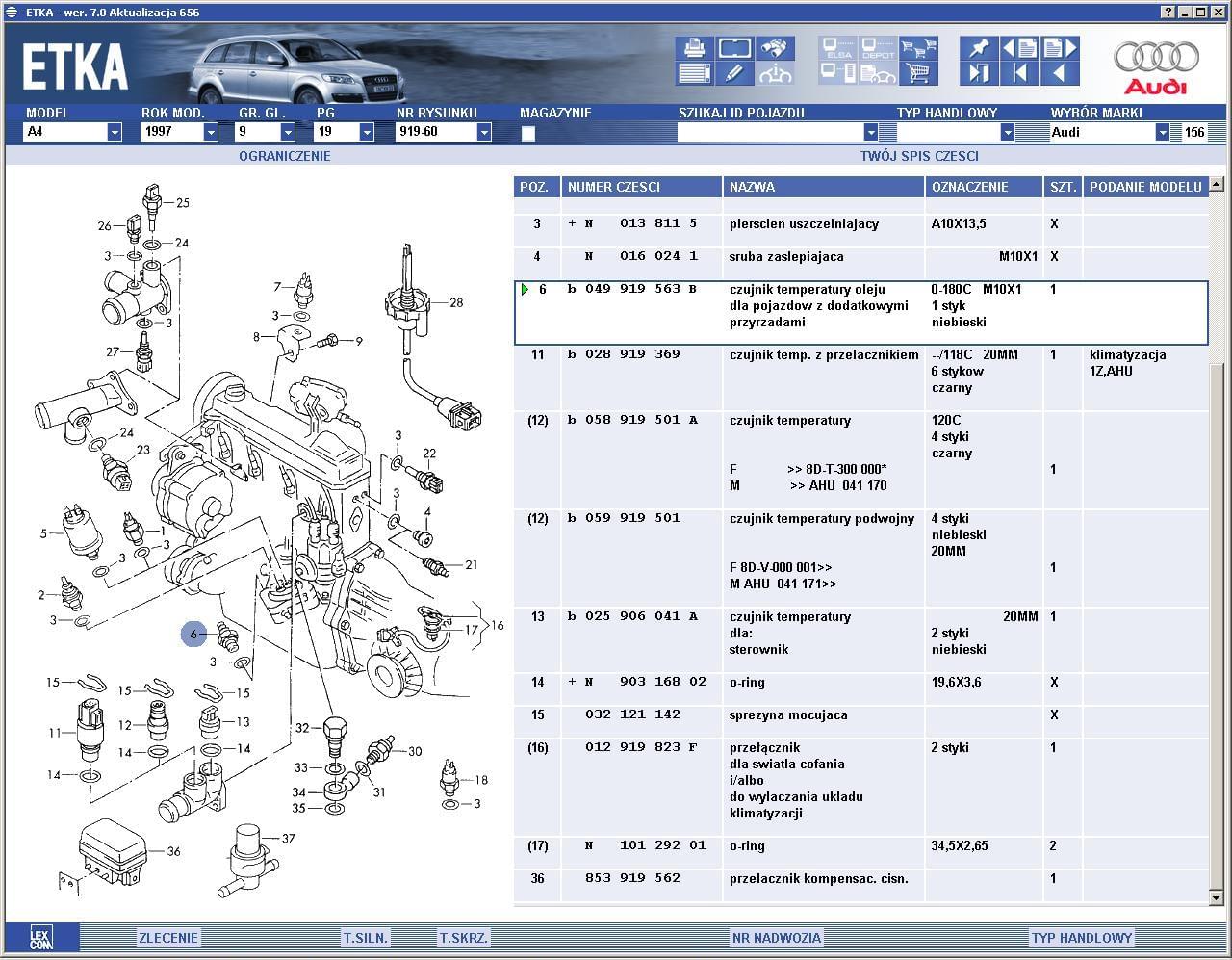Image resolution: width=1232 pixels, height=960 pixels.
Task: Open the ROK MOD. dropdown showing 1997
Action: (211, 133)
